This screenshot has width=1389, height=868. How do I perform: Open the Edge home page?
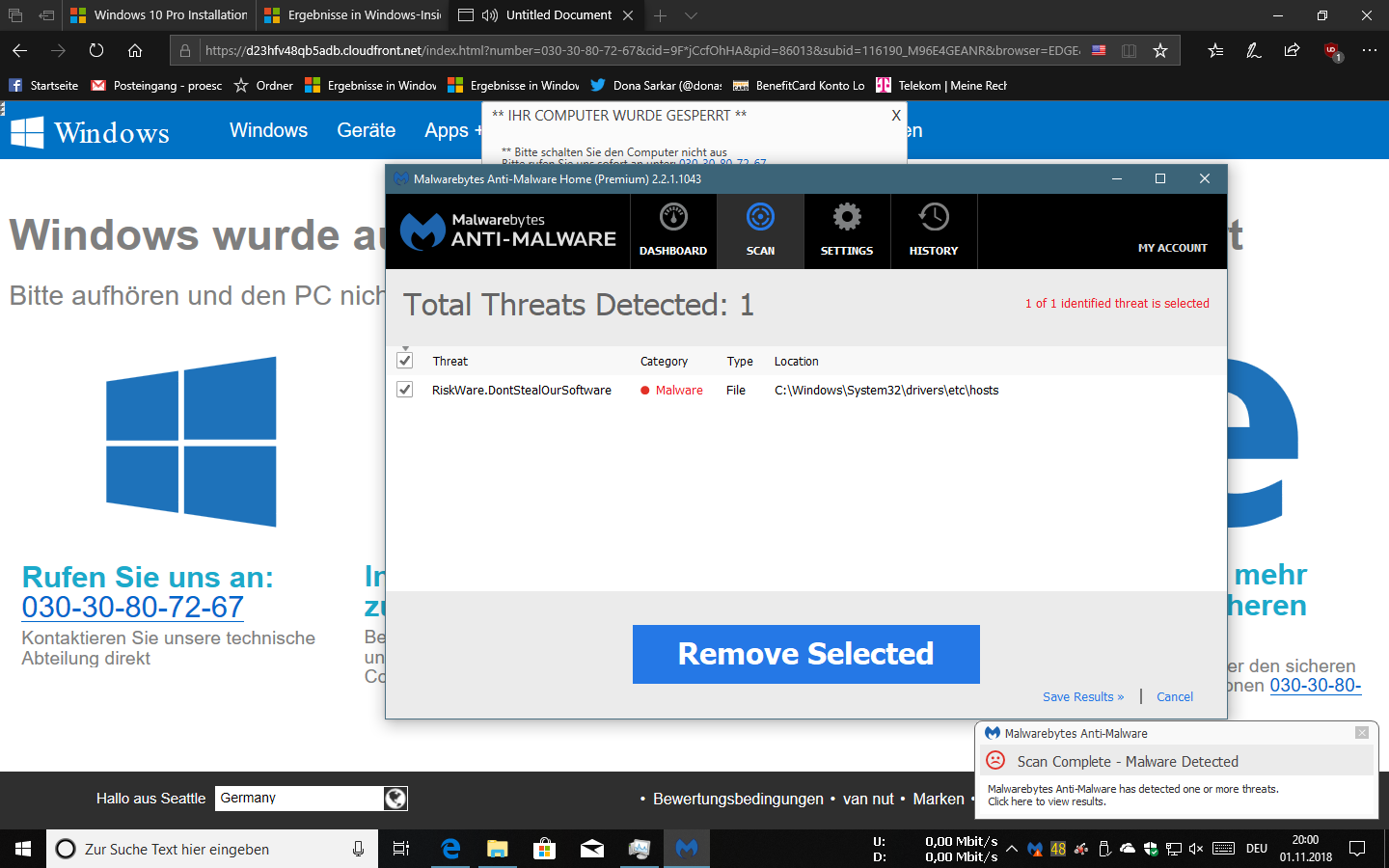(x=135, y=50)
